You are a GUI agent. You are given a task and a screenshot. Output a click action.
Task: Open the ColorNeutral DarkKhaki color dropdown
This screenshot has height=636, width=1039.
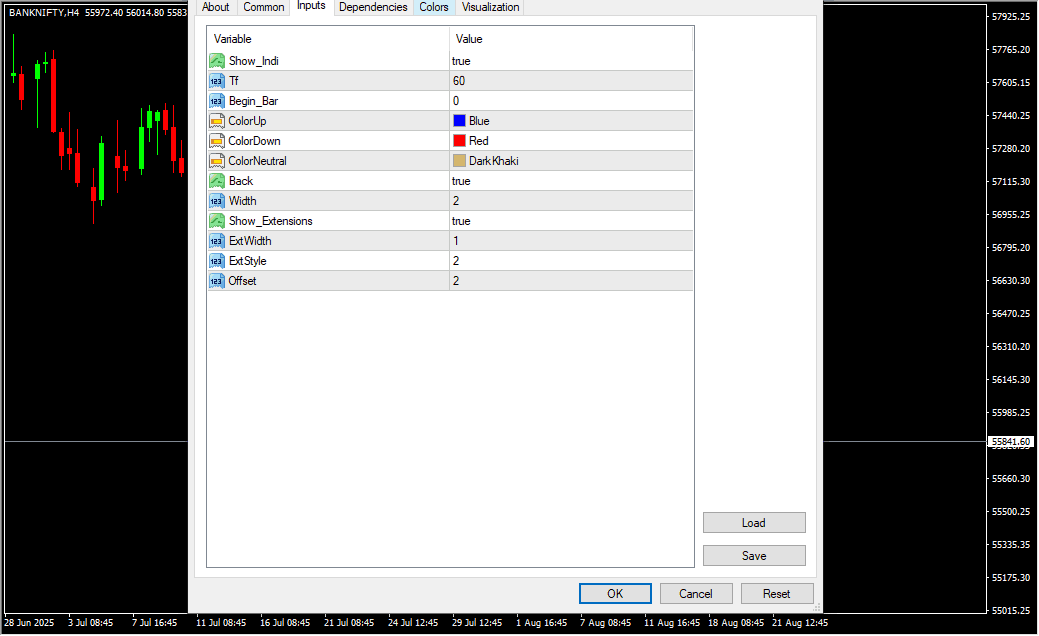click(x=570, y=161)
